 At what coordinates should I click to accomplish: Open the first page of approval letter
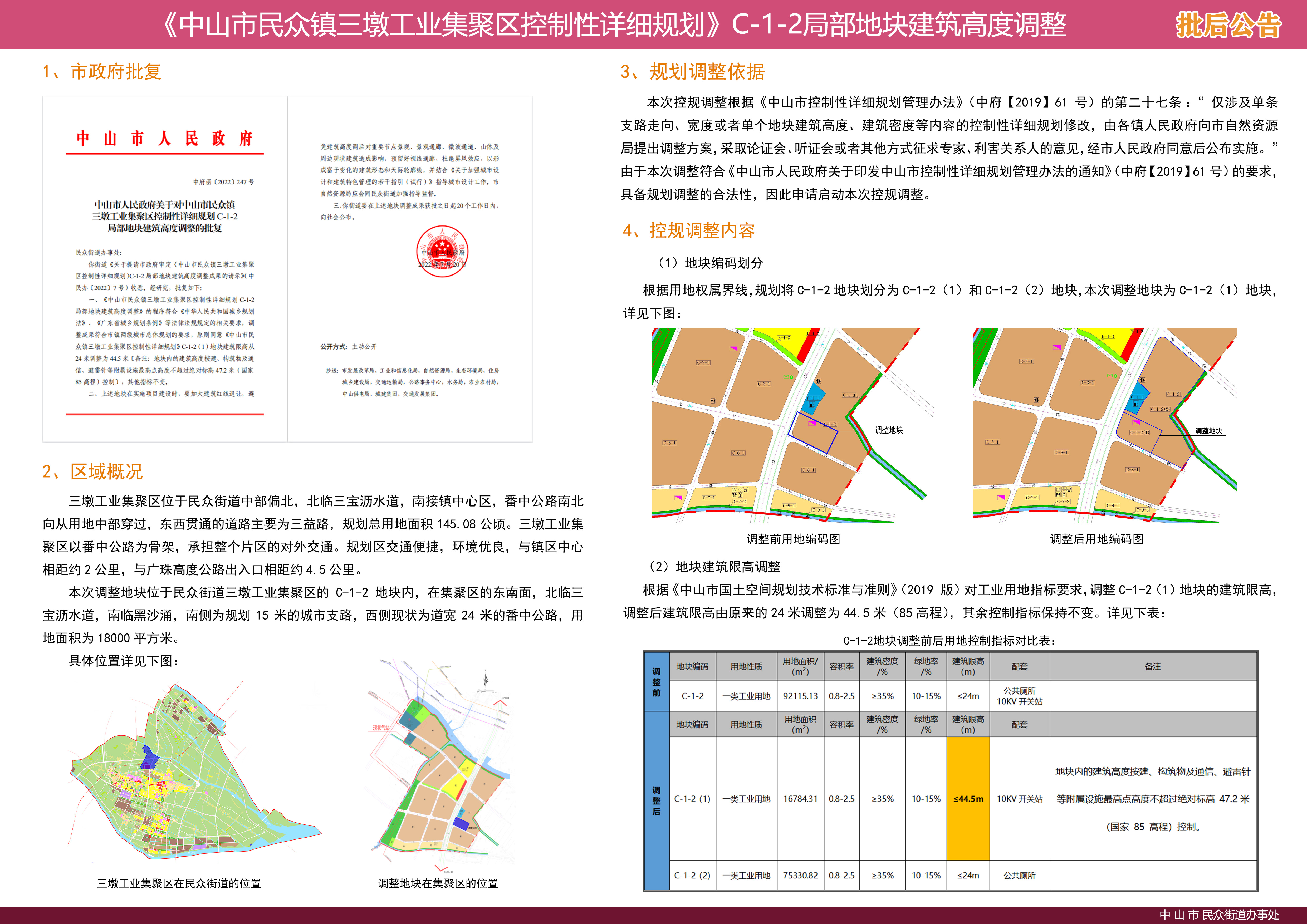click(x=165, y=269)
